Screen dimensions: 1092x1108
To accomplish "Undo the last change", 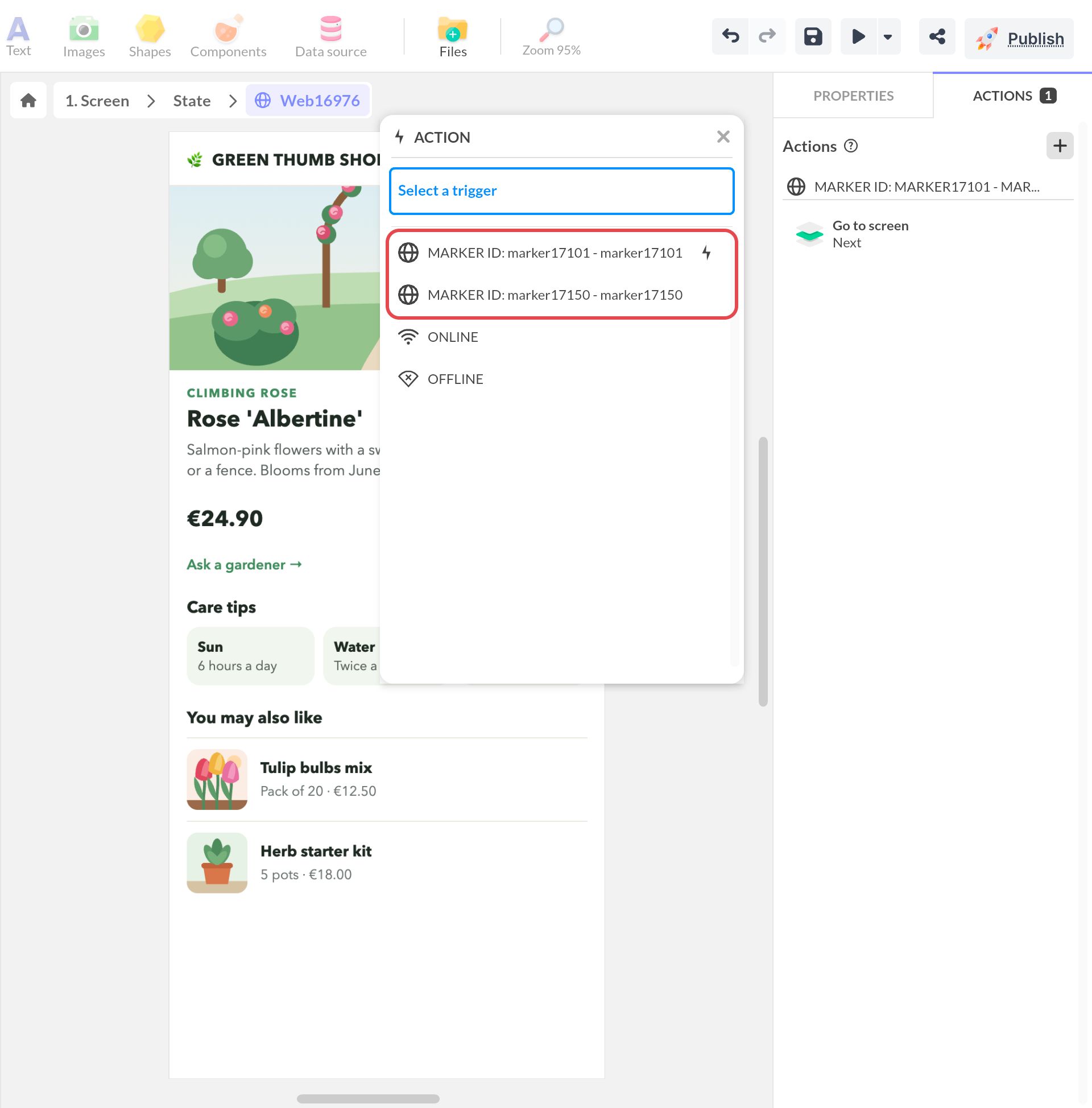I will tap(730, 37).
